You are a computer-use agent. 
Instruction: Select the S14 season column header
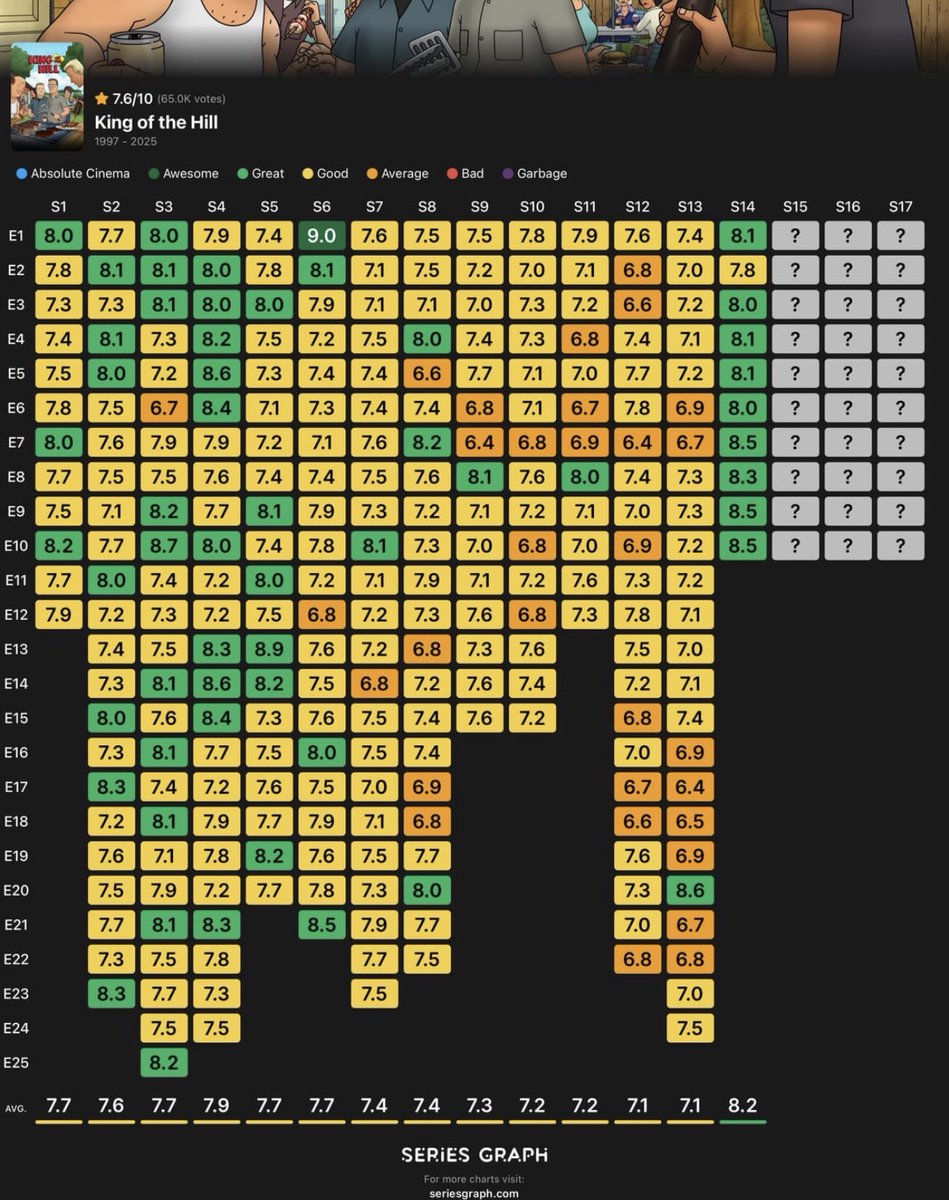(742, 207)
